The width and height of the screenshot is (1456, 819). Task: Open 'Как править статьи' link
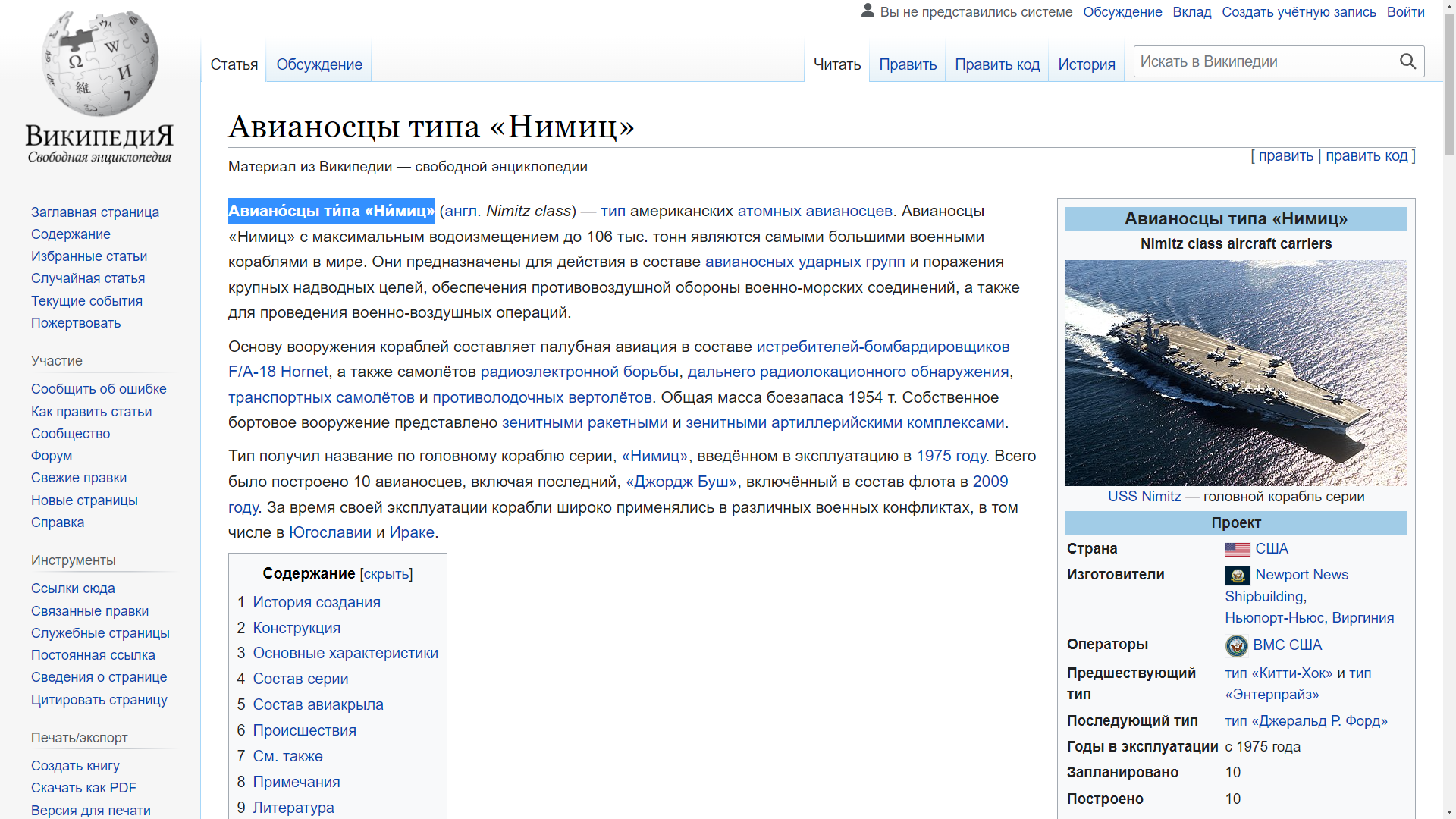tap(91, 412)
